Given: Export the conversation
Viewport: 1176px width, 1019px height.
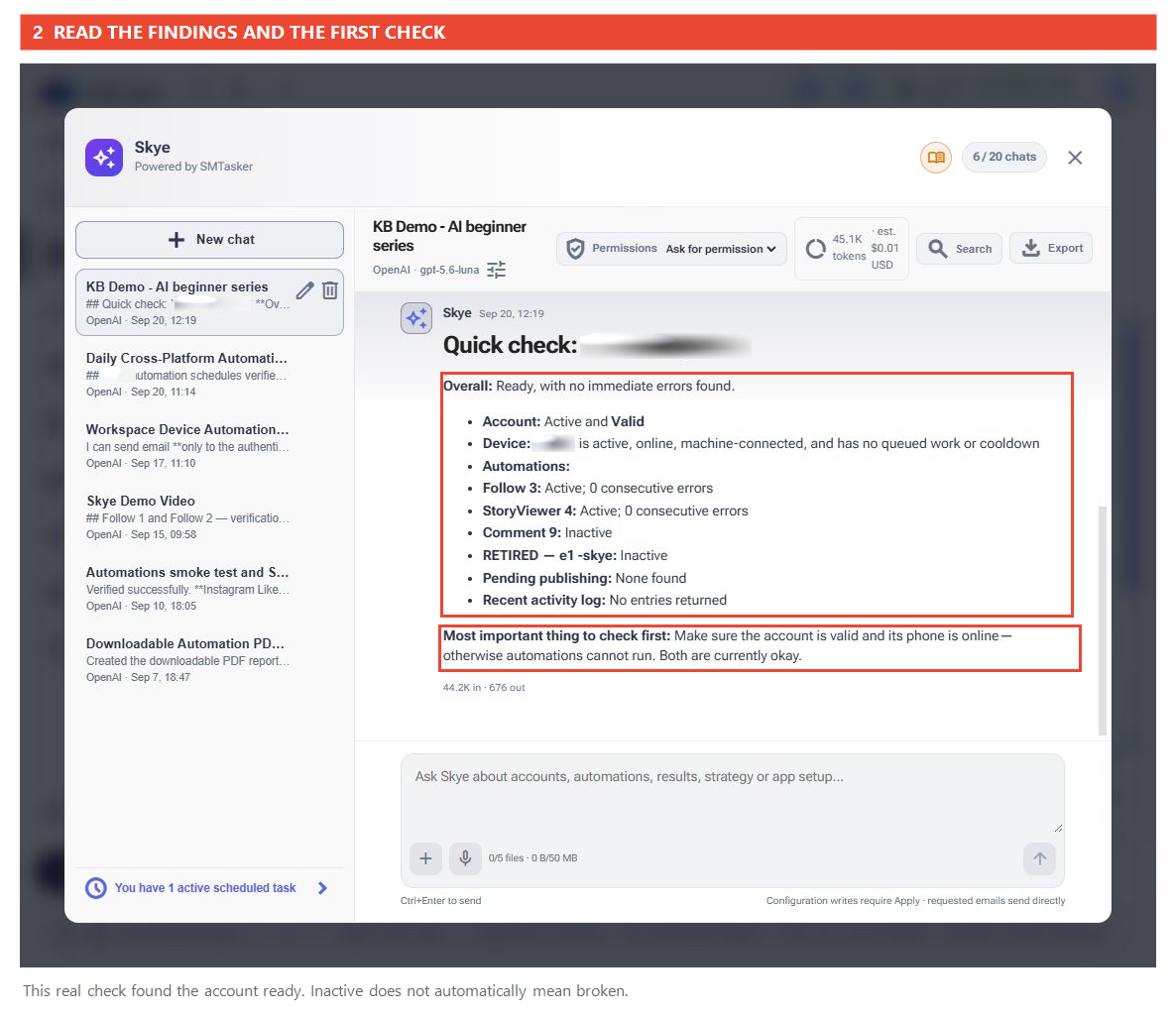Looking at the screenshot, I should (x=1051, y=248).
